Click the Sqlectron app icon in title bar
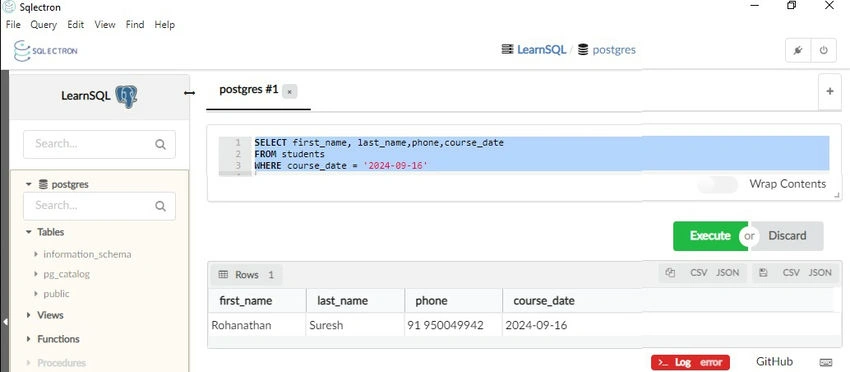The width and height of the screenshot is (850, 372). (x=9, y=7)
